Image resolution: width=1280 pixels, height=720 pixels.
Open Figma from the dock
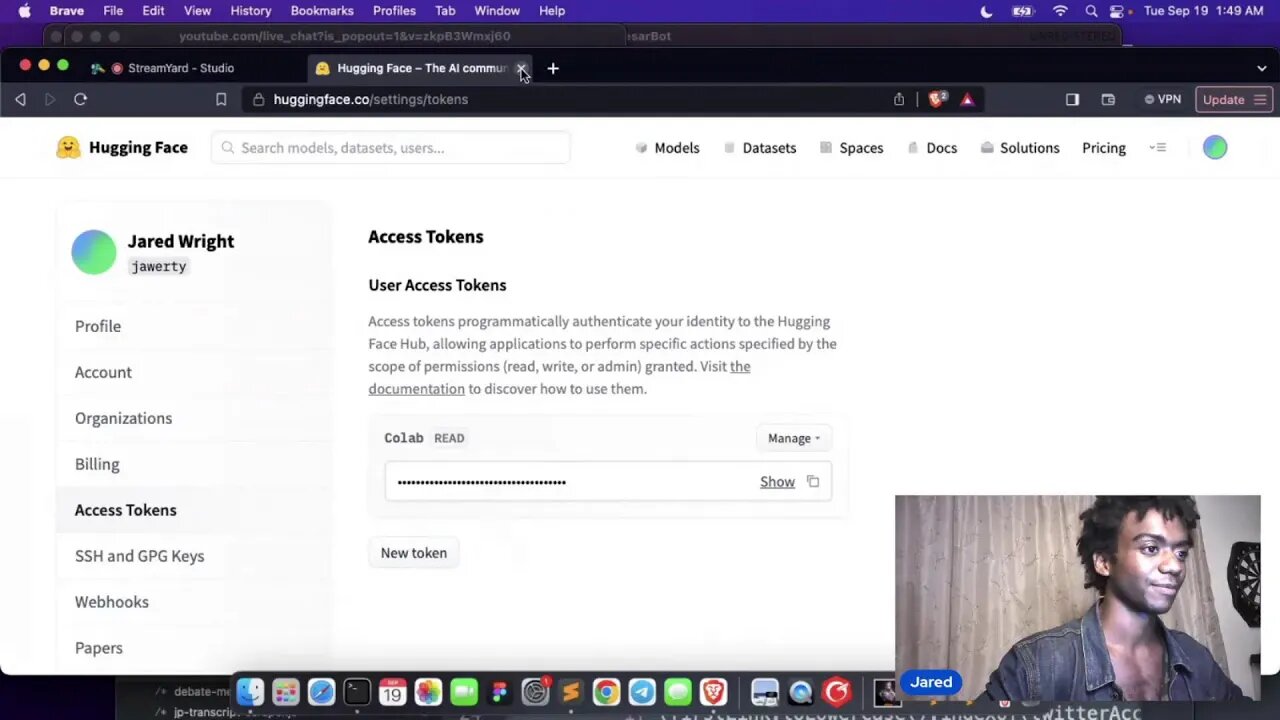pos(499,692)
